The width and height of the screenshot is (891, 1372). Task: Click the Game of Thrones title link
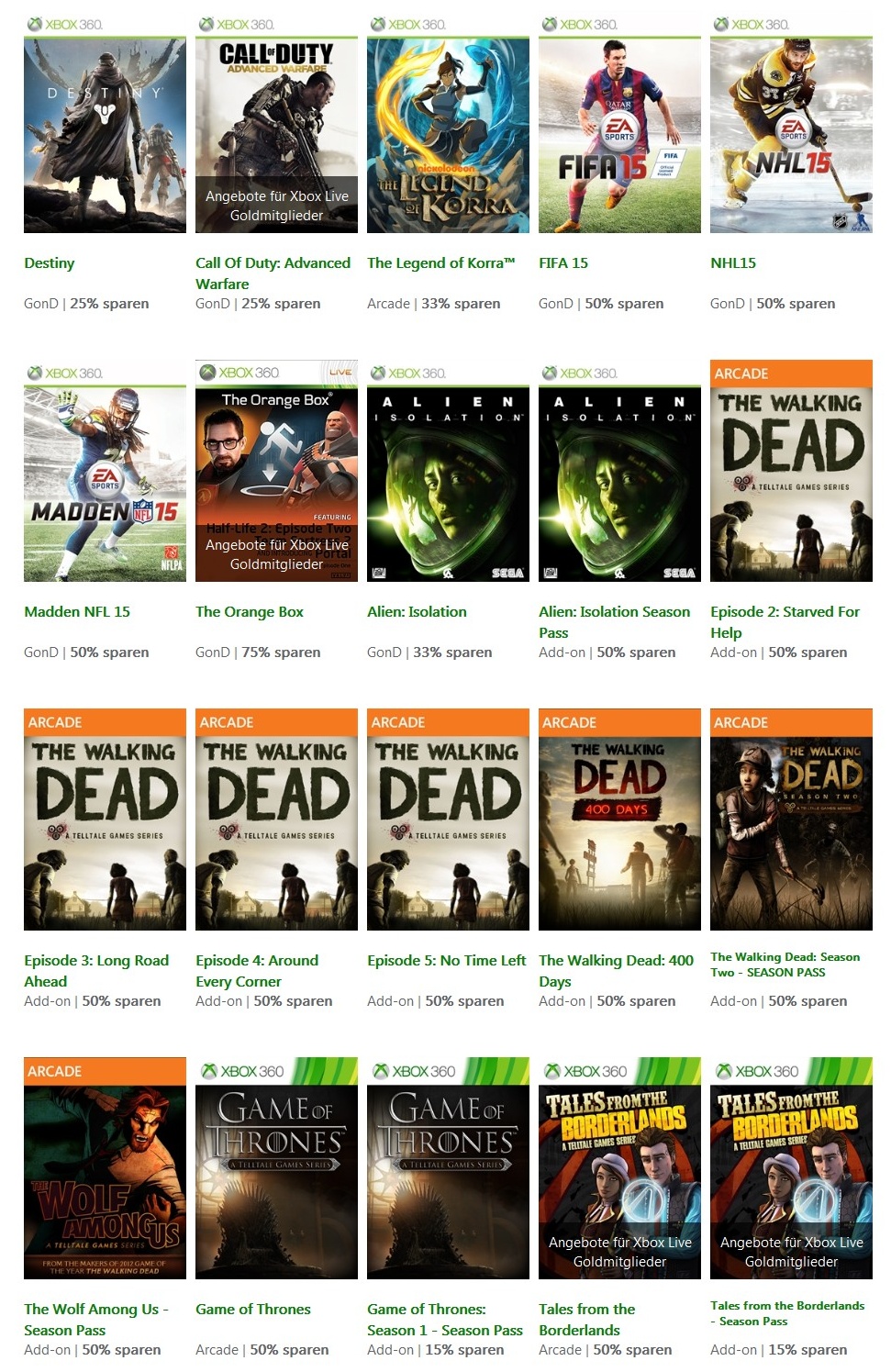click(253, 1310)
